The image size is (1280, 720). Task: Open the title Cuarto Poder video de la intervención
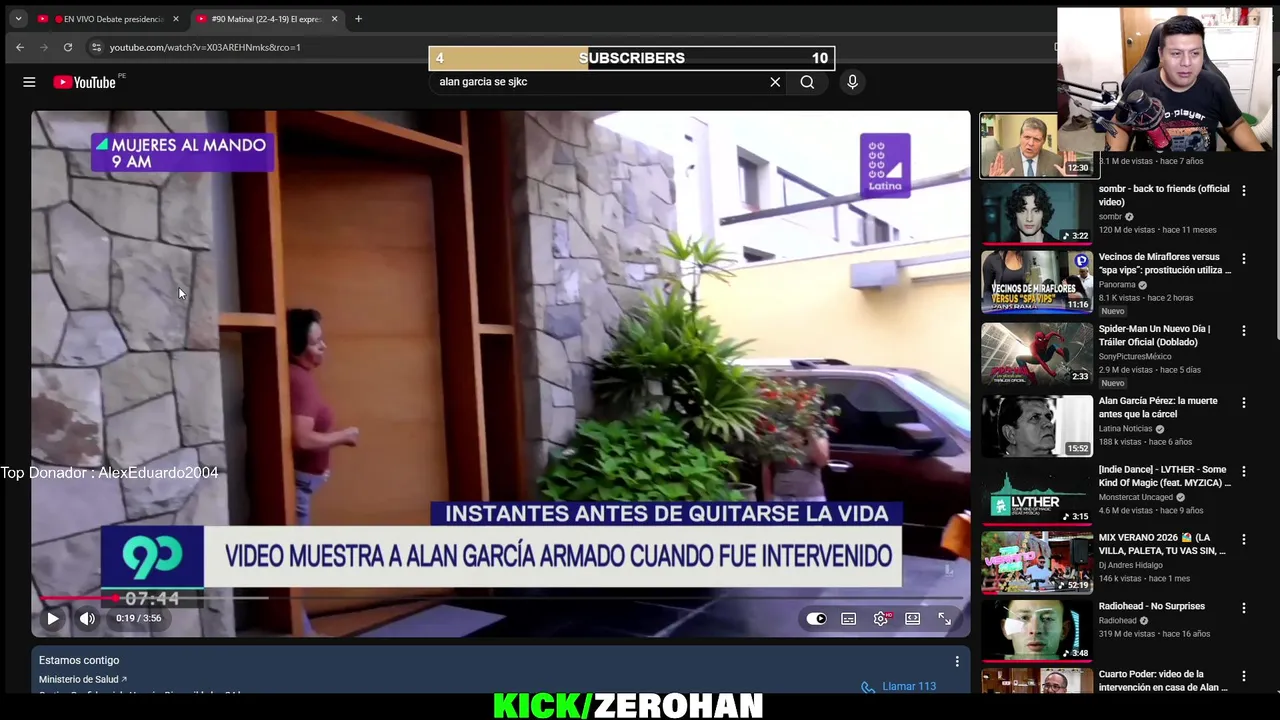1164,679
